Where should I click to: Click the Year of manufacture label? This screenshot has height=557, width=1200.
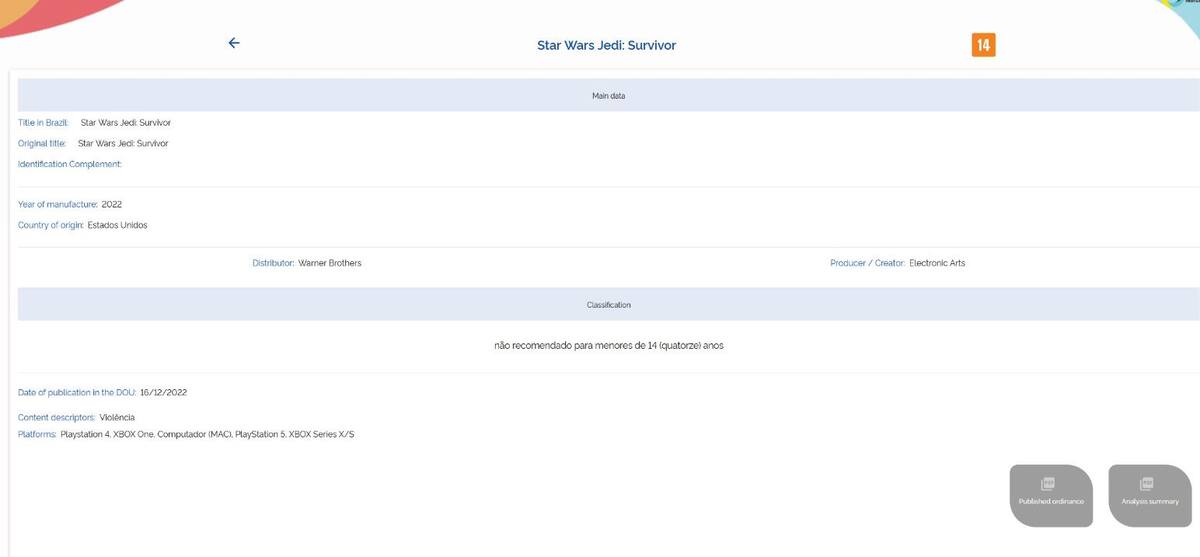tap(57, 204)
